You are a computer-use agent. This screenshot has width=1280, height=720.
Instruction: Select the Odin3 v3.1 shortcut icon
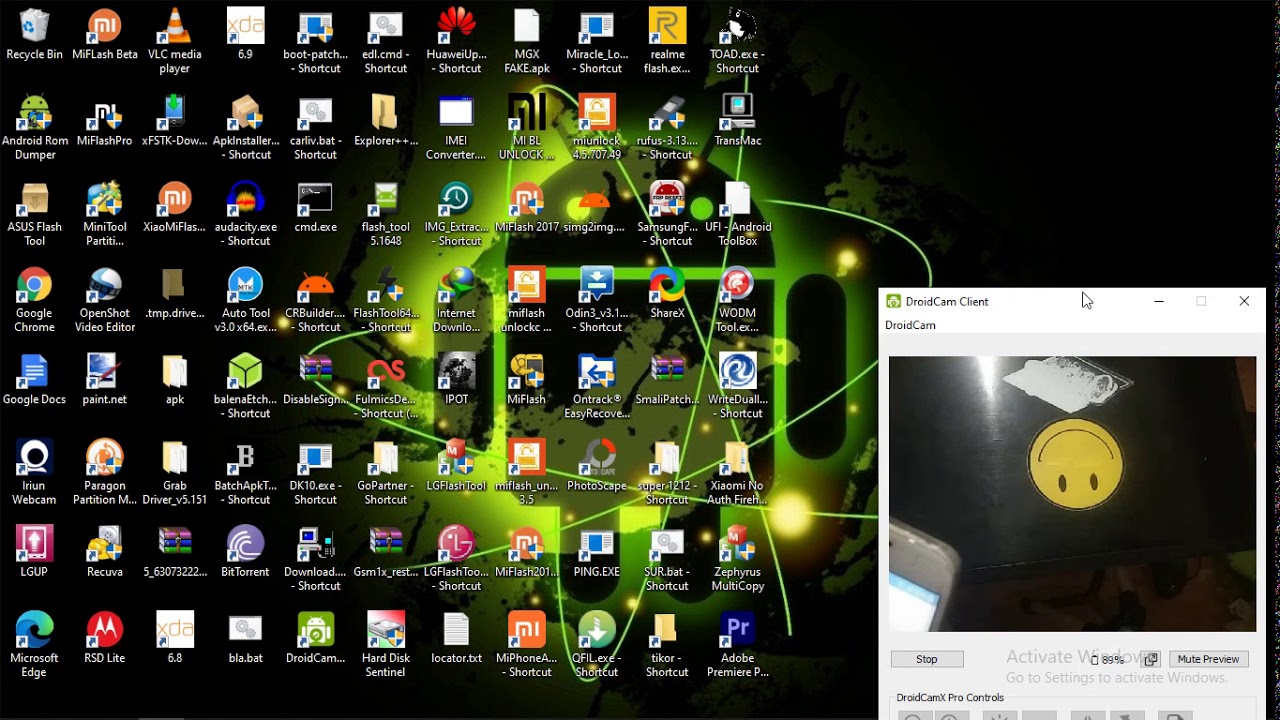tap(597, 300)
